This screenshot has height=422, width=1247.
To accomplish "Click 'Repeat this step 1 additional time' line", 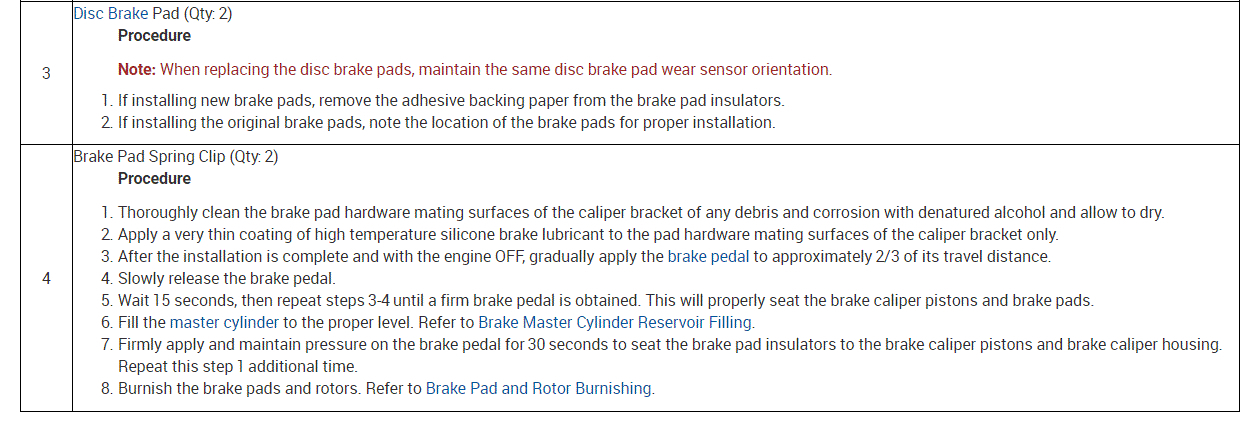I will click(x=237, y=366).
